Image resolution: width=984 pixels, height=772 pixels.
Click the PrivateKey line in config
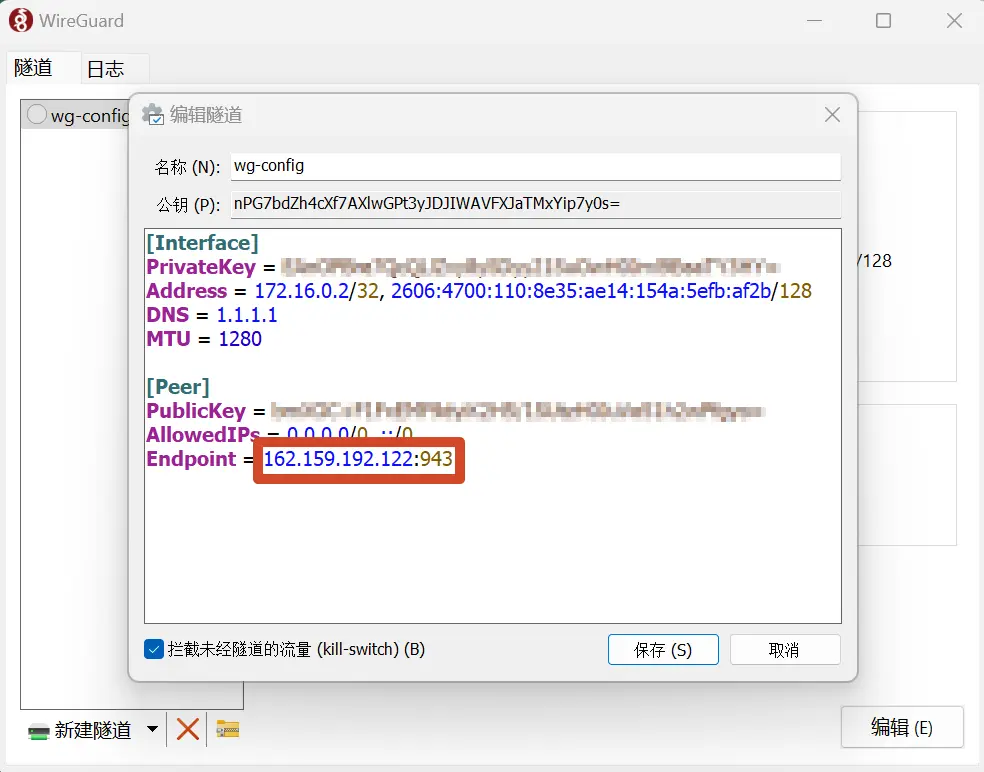[x=463, y=267]
